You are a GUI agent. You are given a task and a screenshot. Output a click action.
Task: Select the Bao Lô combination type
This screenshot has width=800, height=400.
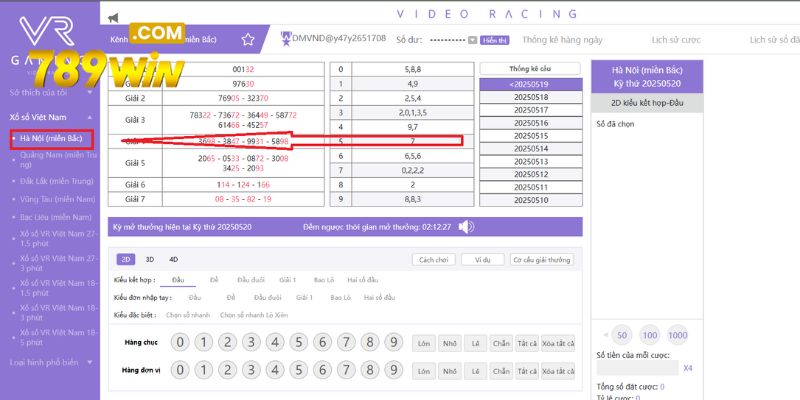click(x=324, y=280)
